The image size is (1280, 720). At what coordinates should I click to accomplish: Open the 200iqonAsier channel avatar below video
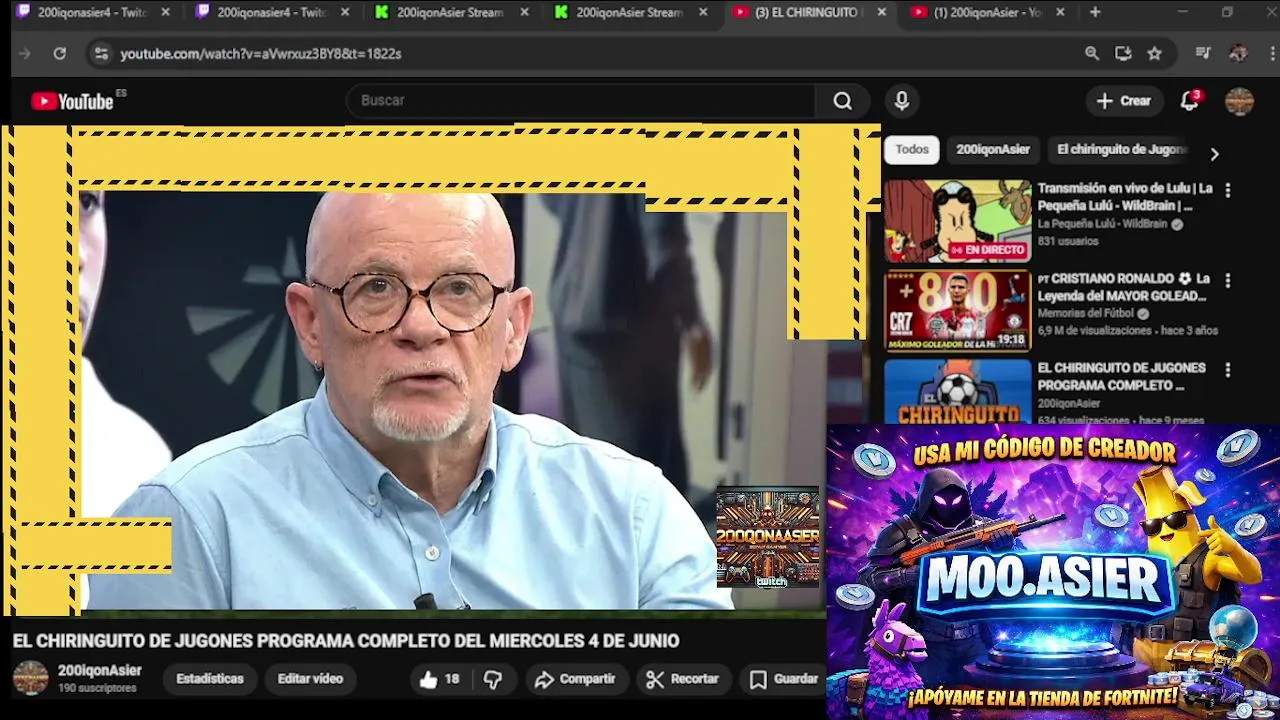click(30, 678)
